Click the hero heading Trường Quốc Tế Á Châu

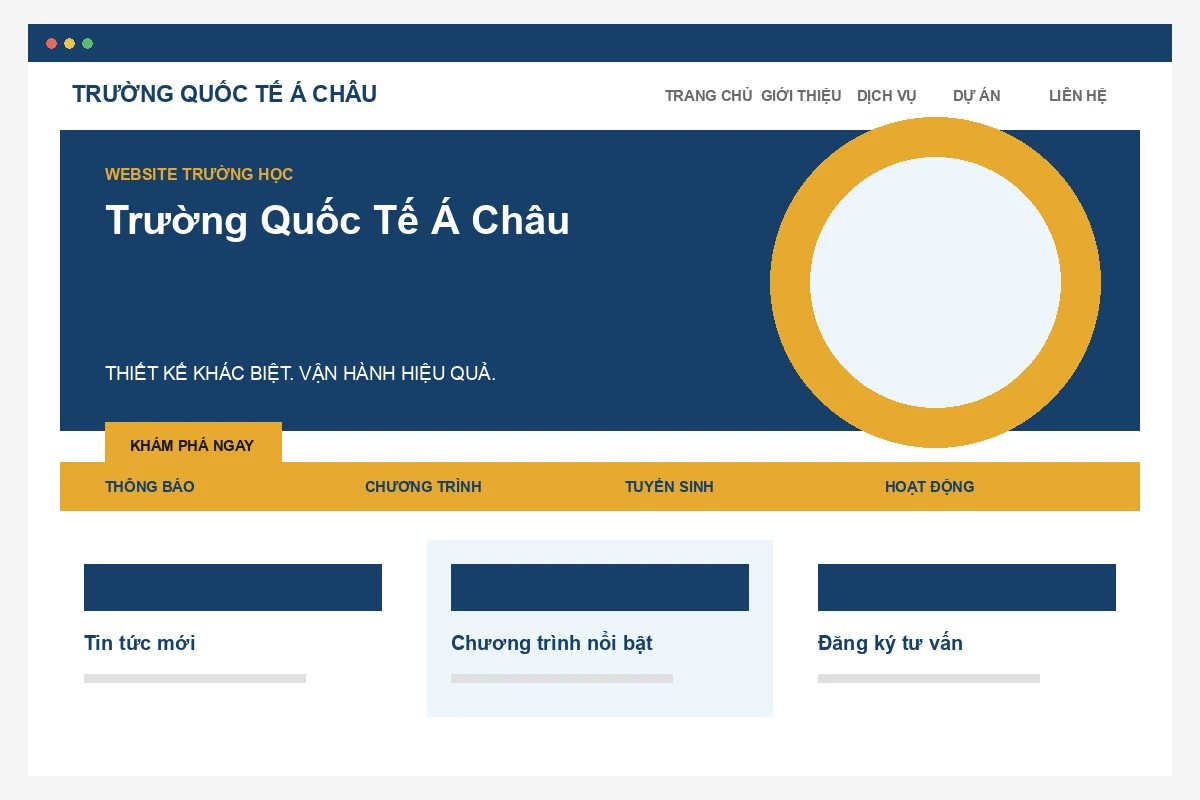coord(337,220)
